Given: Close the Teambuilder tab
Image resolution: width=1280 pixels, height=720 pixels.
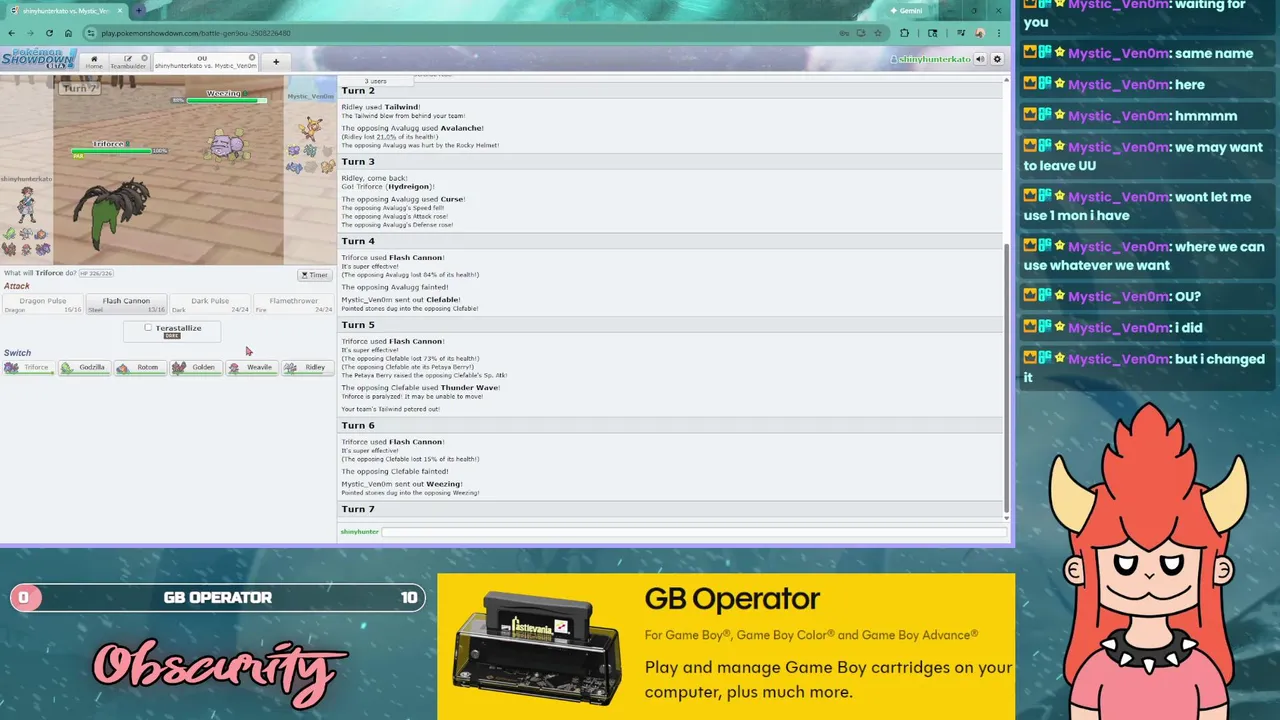Looking at the screenshot, I should pyautogui.click(x=144, y=58).
